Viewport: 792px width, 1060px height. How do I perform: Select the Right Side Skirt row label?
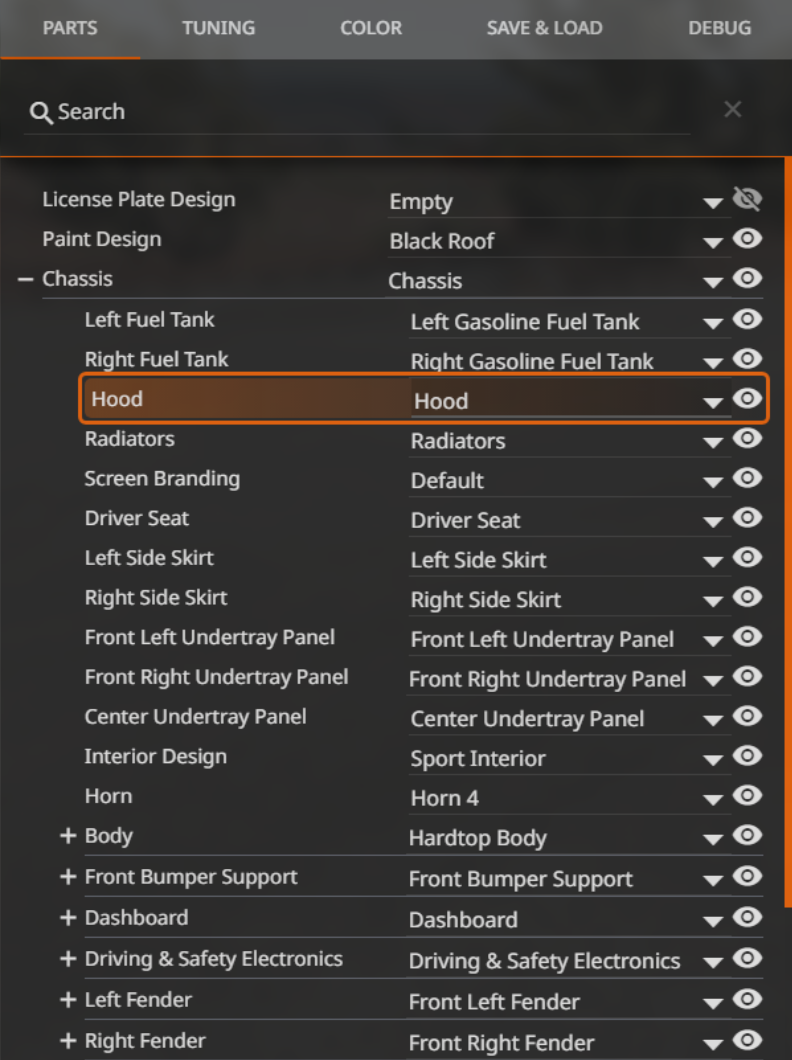click(156, 598)
